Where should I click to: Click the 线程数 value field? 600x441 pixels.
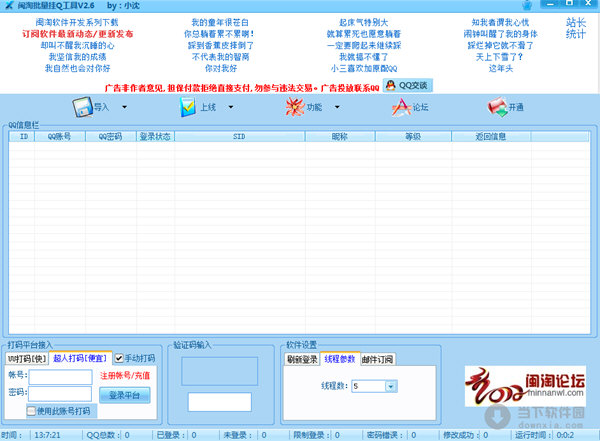coord(369,386)
